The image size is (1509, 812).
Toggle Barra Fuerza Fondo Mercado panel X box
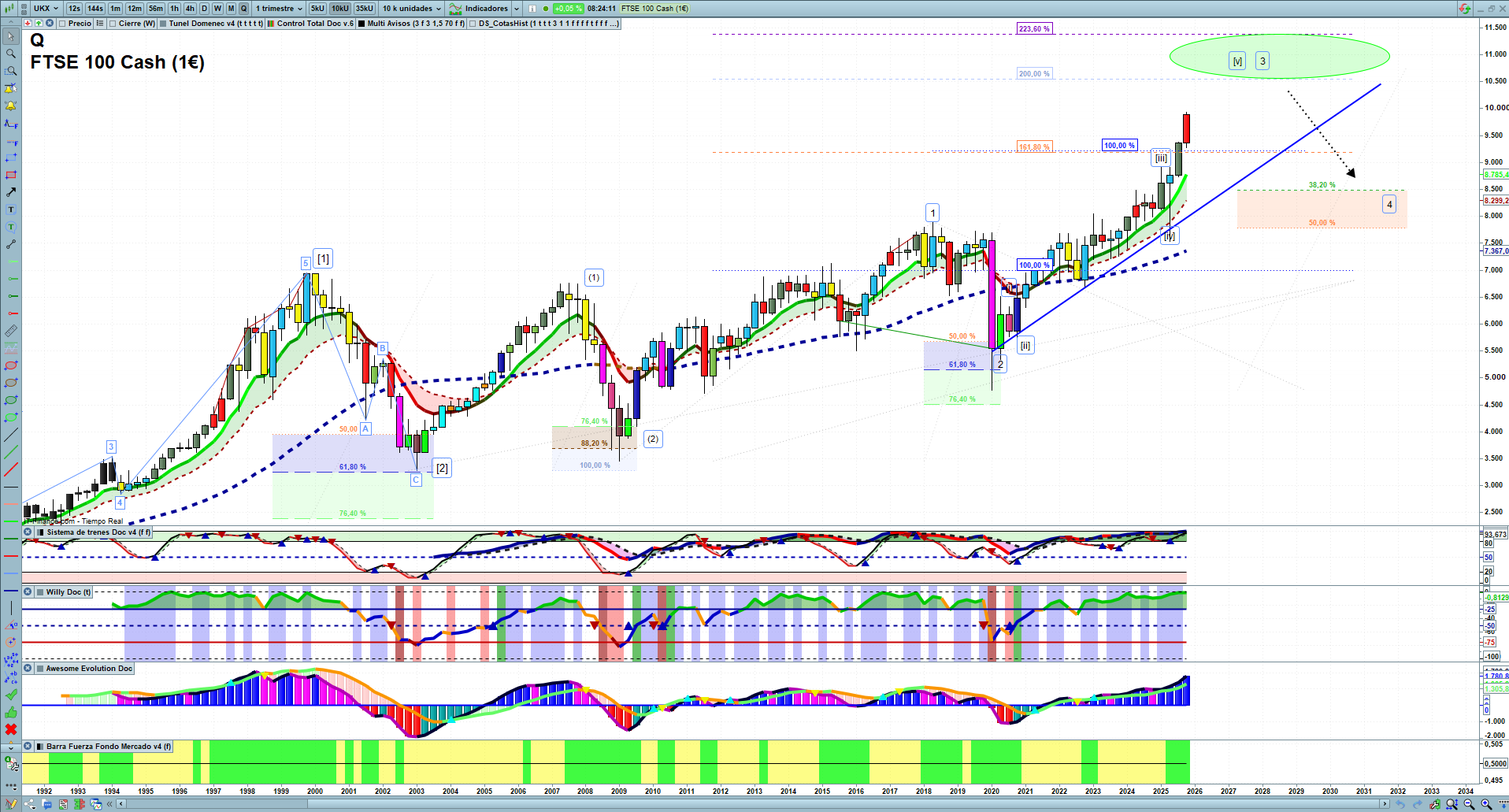point(28,747)
